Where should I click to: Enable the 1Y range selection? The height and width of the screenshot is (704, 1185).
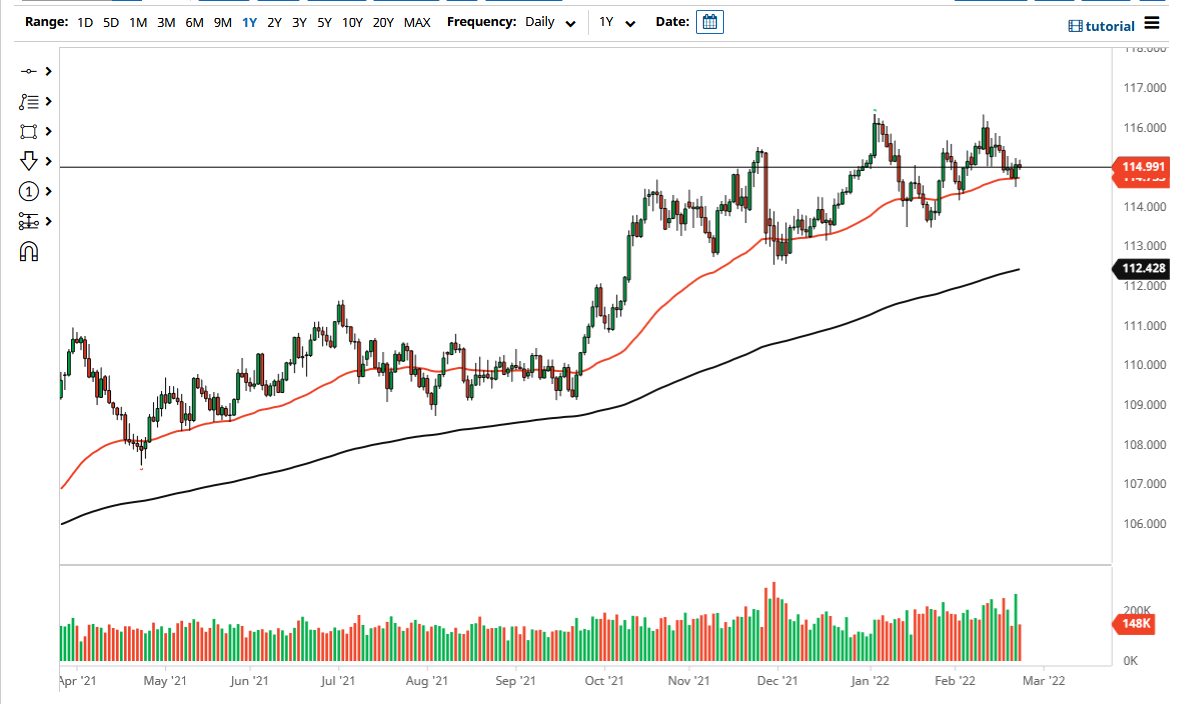click(249, 21)
